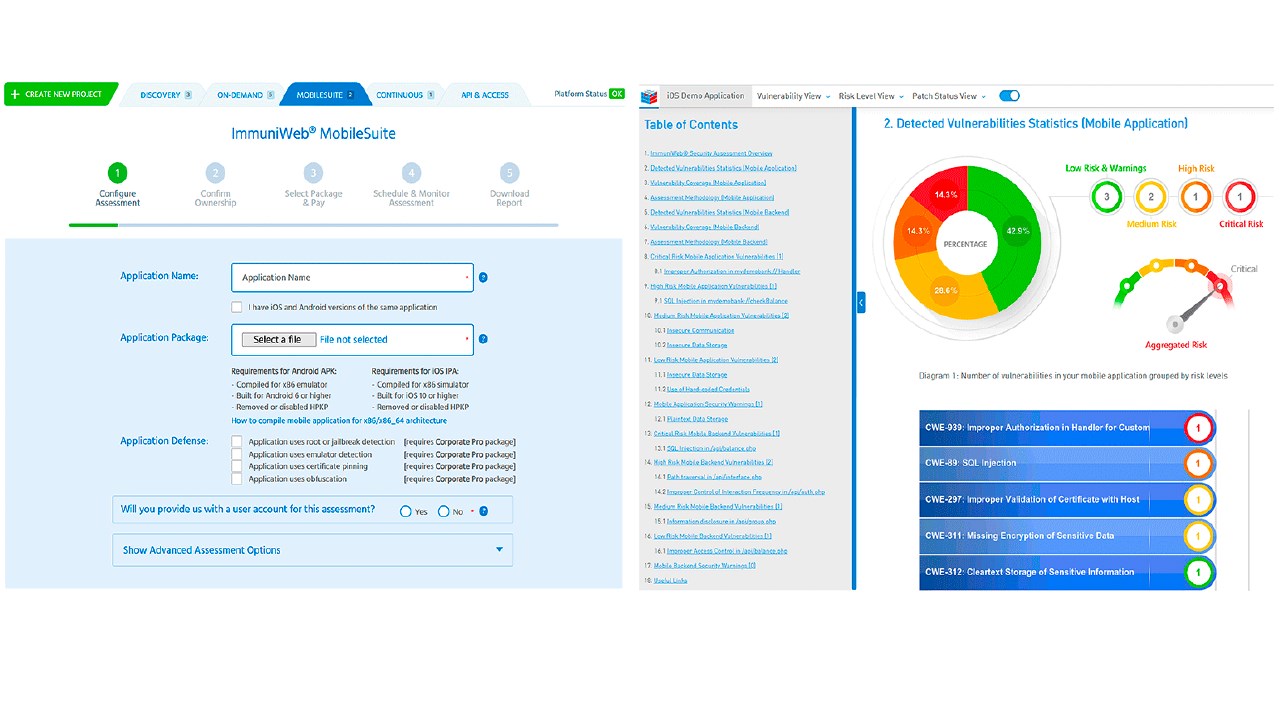Click the High Risk count circle

click(1196, 197)
